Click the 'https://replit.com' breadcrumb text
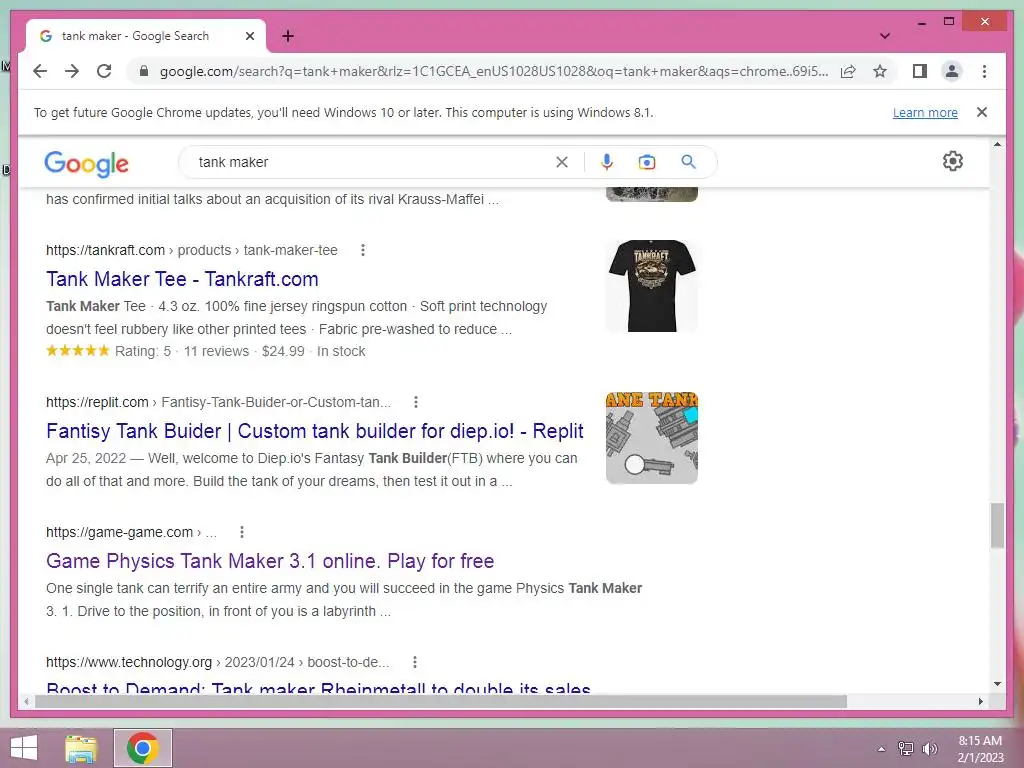Screen dimensions: 1024x768 pyautogui.click(x=97, y=402)
